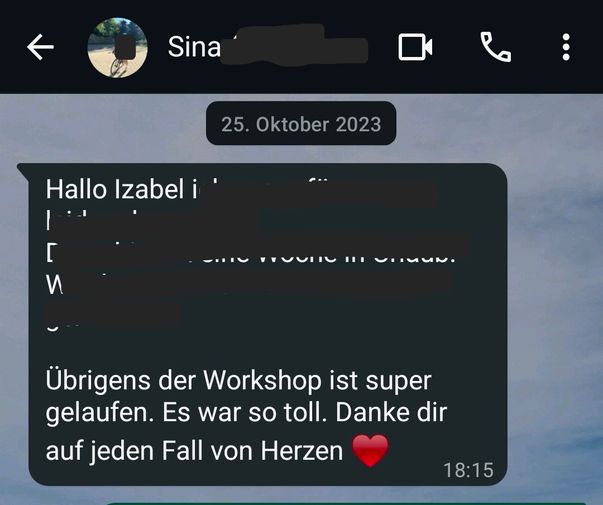Select the word 'Workshop' in the message
The height and width of the screenshot is (505, 603).
[262, 381]
